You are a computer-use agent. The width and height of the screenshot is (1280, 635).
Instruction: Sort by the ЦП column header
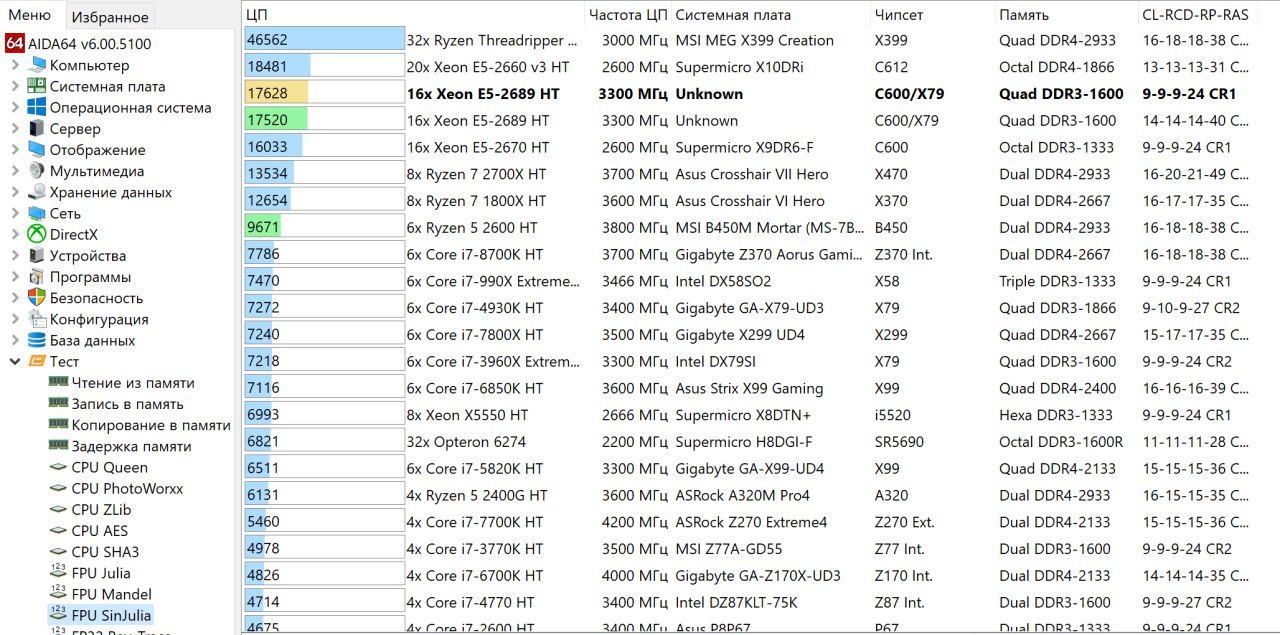point(413,15)
